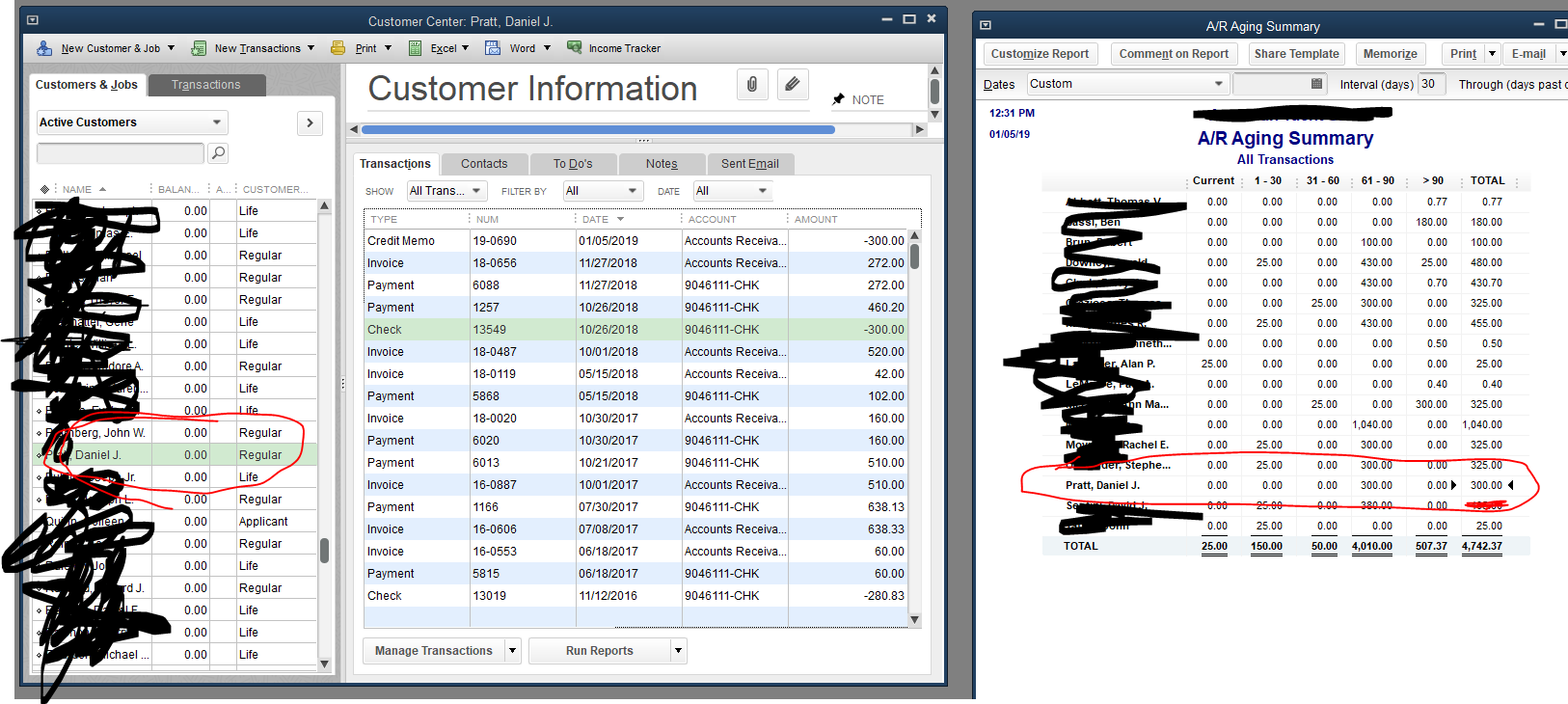Image resolution: width=1568 pixels, height=704 pixels.
Task: Open the FILTER BY dropdown
Action: 603,191
